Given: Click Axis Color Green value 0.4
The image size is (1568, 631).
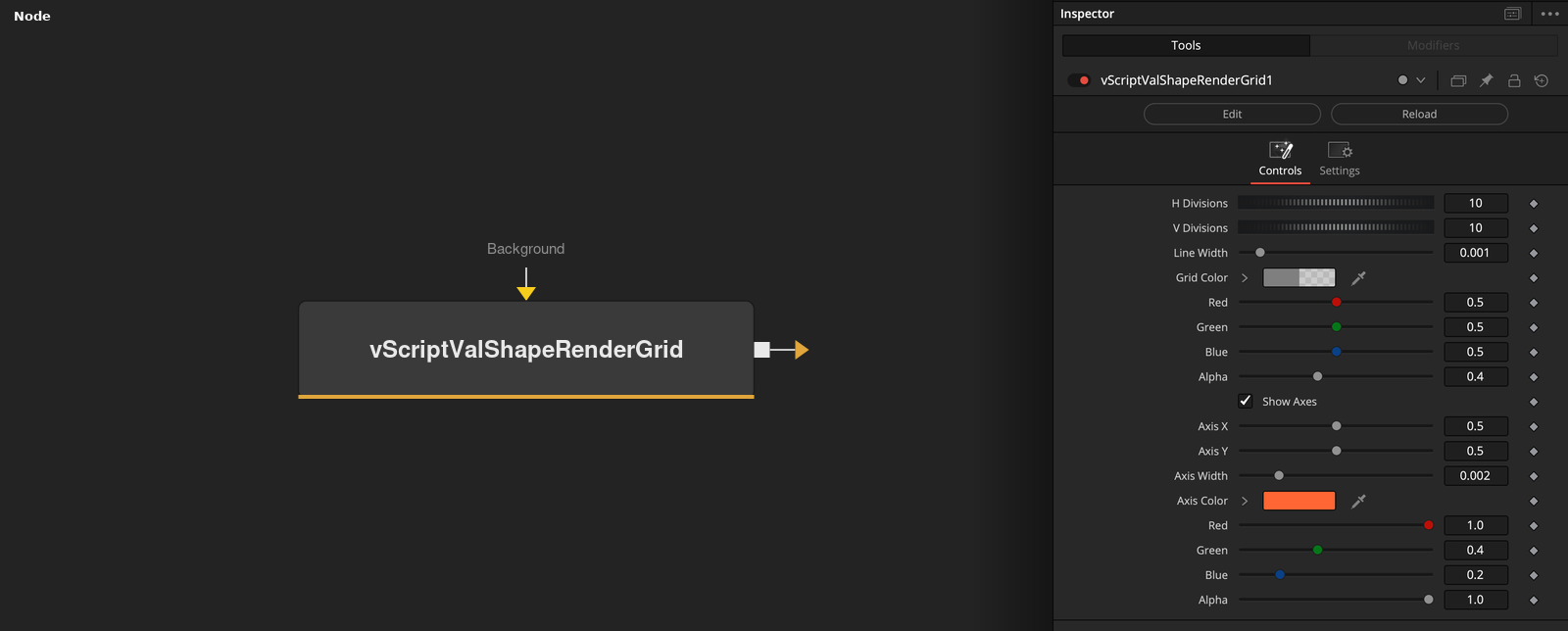Looking at the screenshot, I should coord(1476,550).
